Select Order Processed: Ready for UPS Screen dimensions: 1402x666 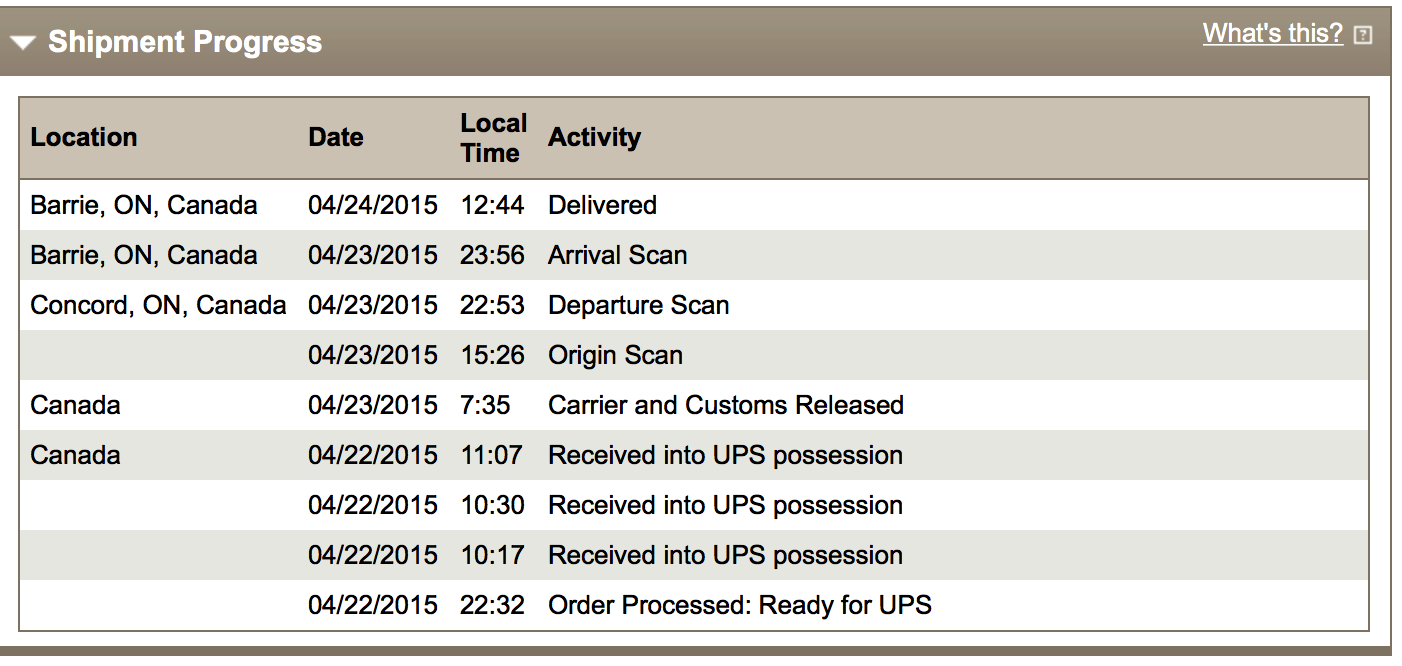[x=740, y=605]
